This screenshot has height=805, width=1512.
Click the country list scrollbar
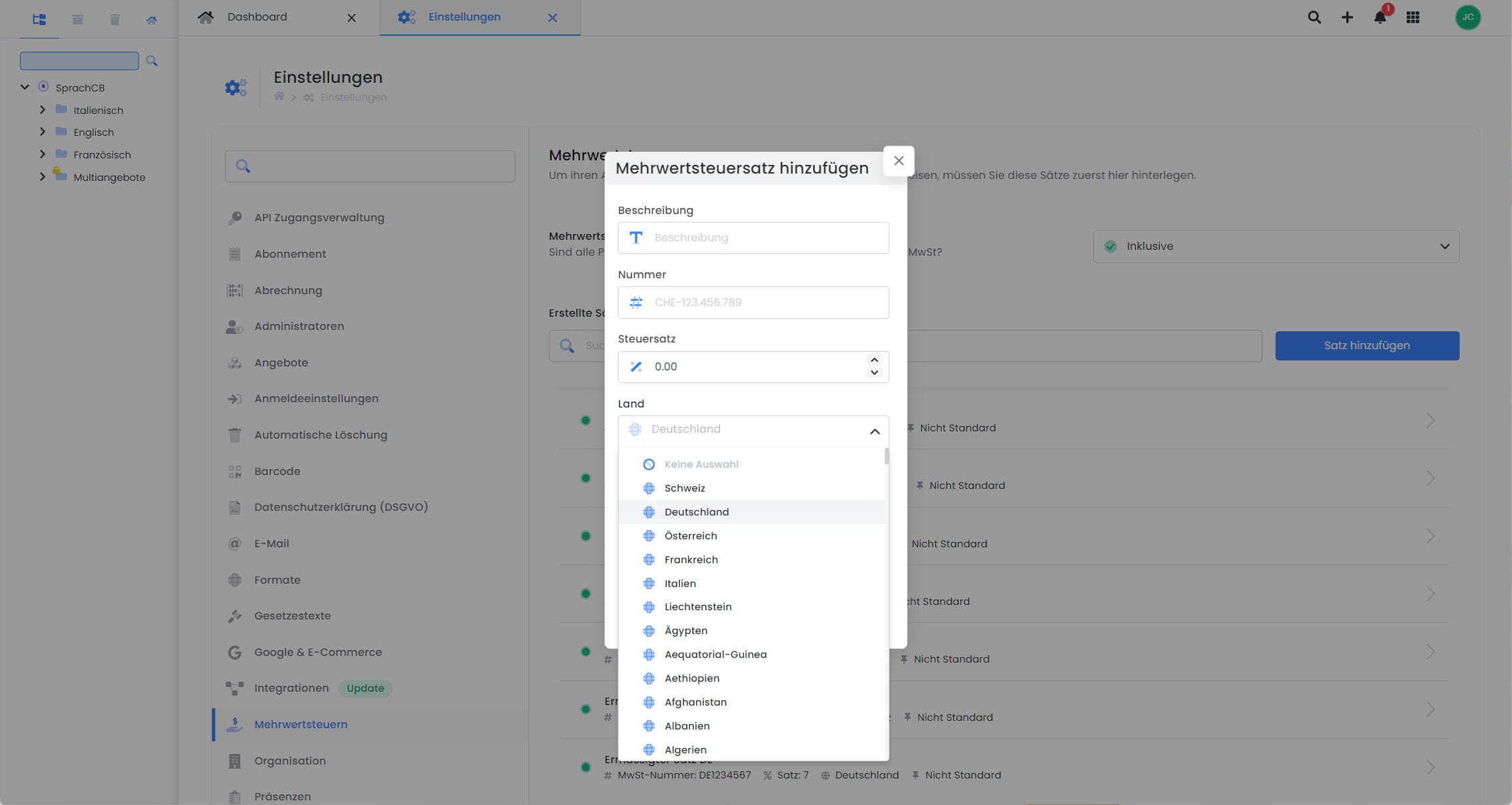pyautogui.click(x=887, y=456)
